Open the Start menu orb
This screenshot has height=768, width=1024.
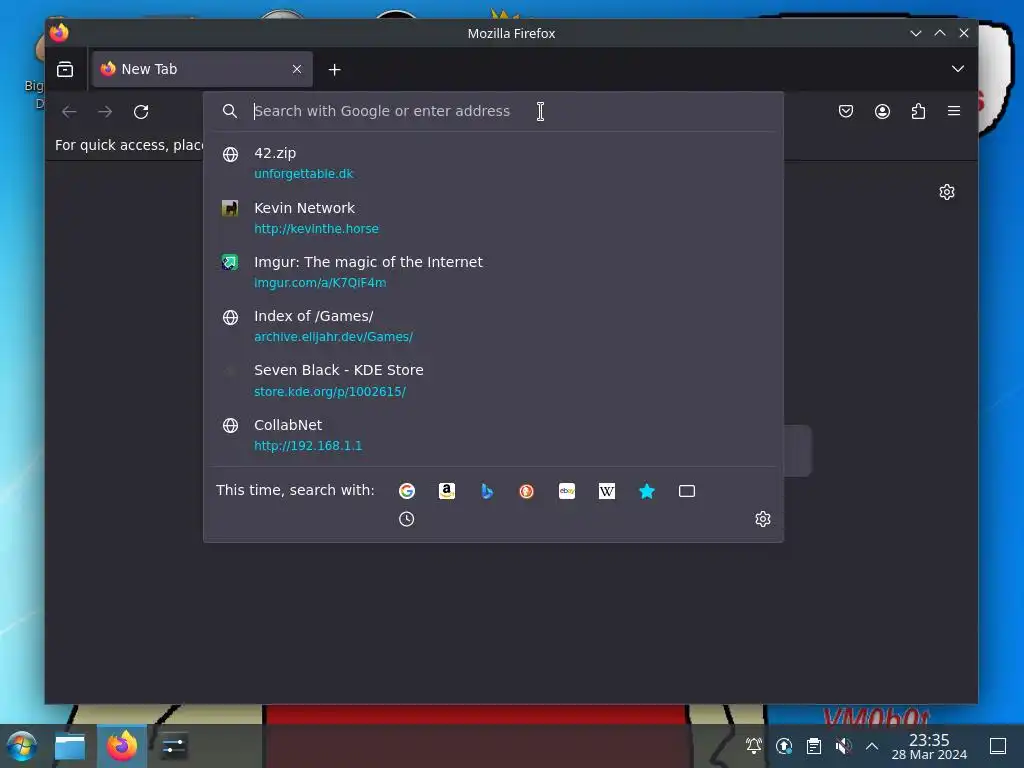pyautogui.click(x=21, y=746)
